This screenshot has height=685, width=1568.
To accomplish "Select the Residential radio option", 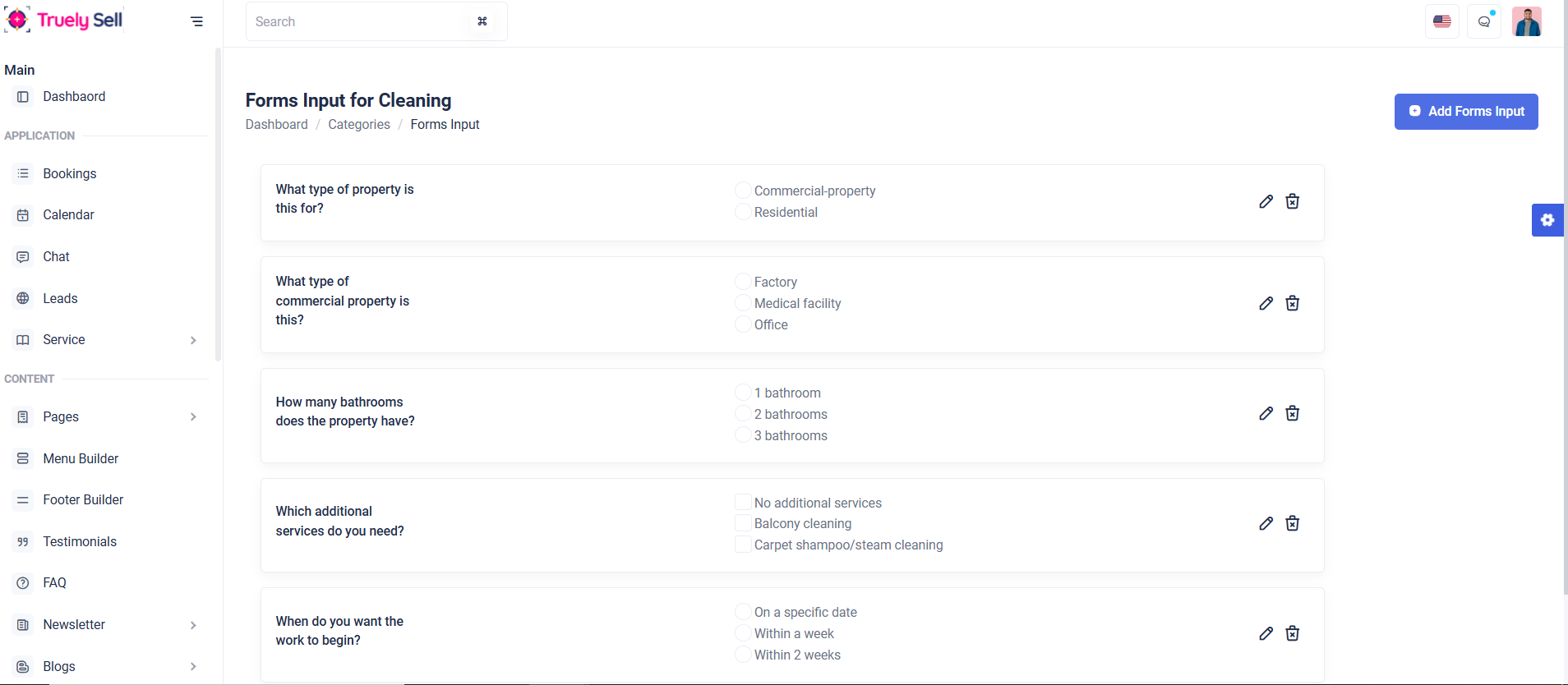I will tap(743, 212).
